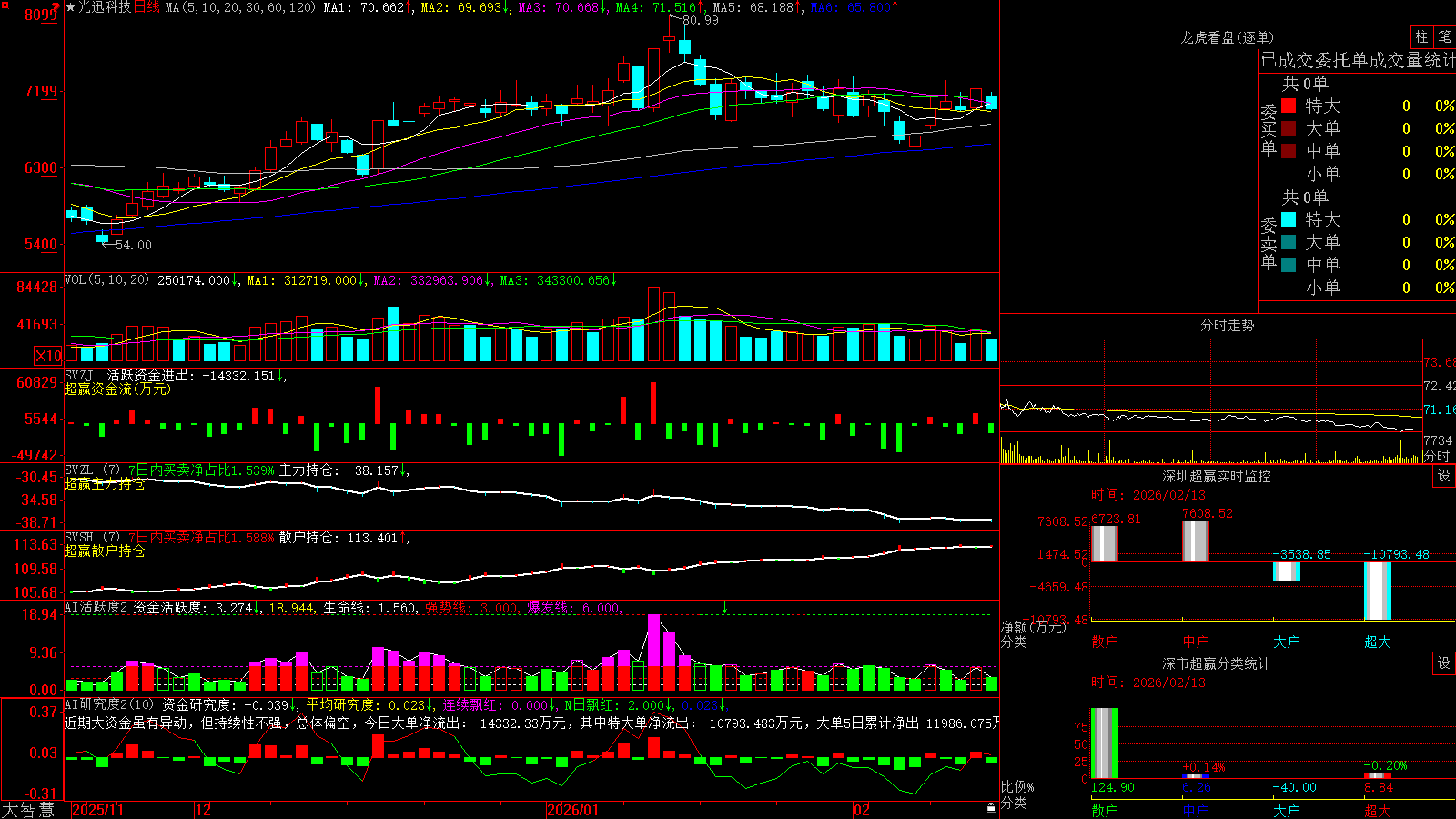
Task: Click teal 大单 swatch in 委卖单
Action: (1289, 242)
